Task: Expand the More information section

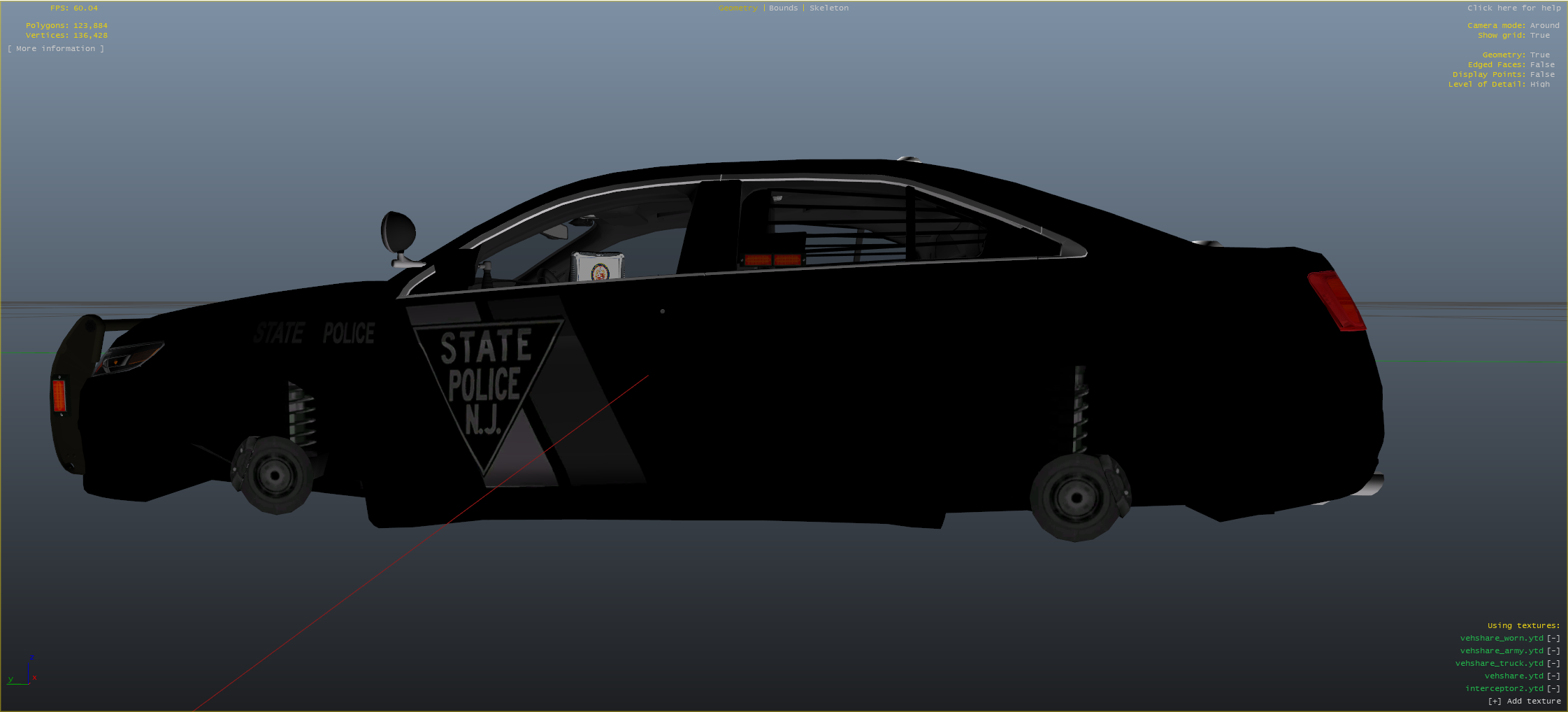Action: point(56,49)
